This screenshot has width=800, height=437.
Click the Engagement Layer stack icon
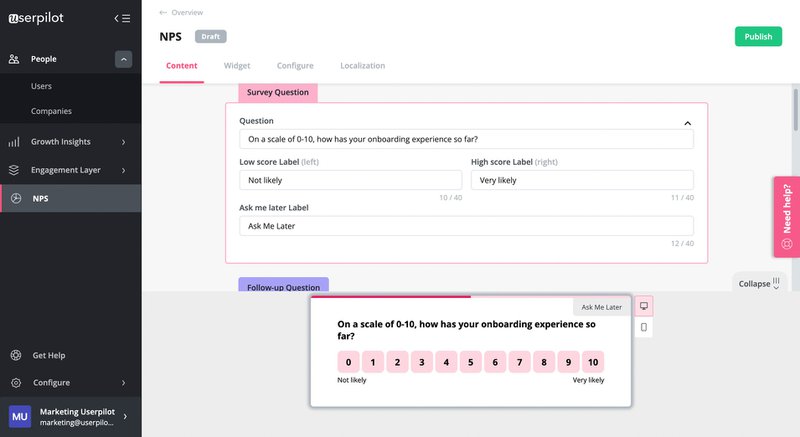pos(15,170)
